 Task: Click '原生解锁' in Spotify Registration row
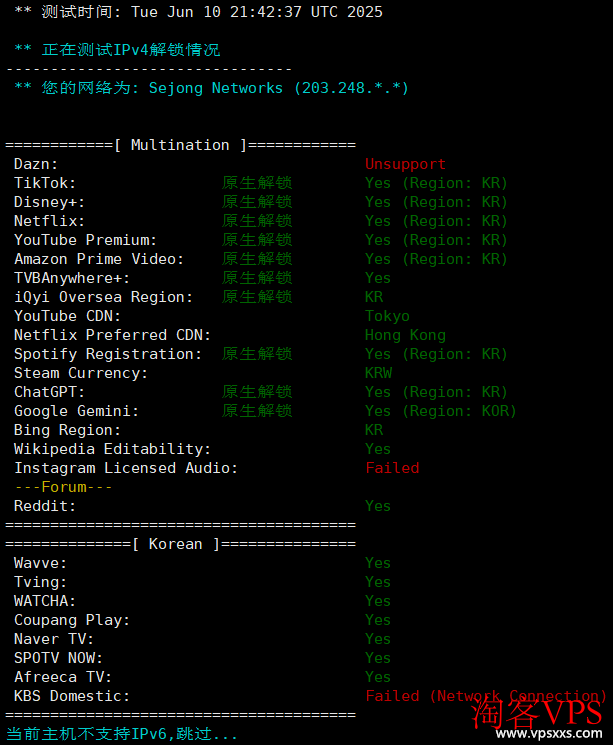coord(257,354)
